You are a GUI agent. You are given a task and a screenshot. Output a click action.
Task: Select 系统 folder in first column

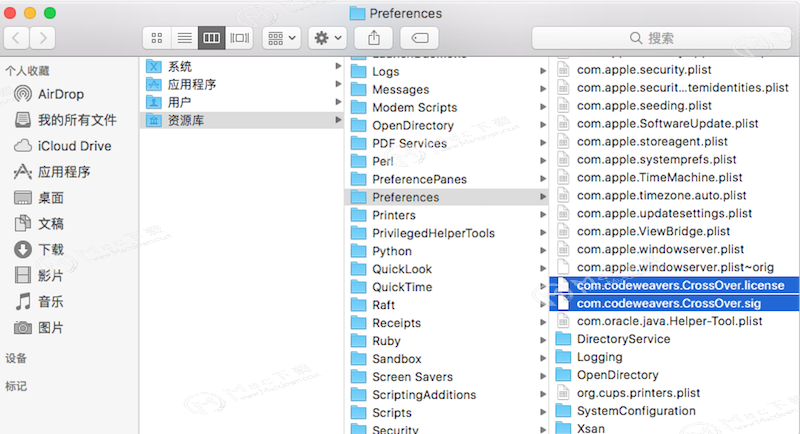(242, 66)
